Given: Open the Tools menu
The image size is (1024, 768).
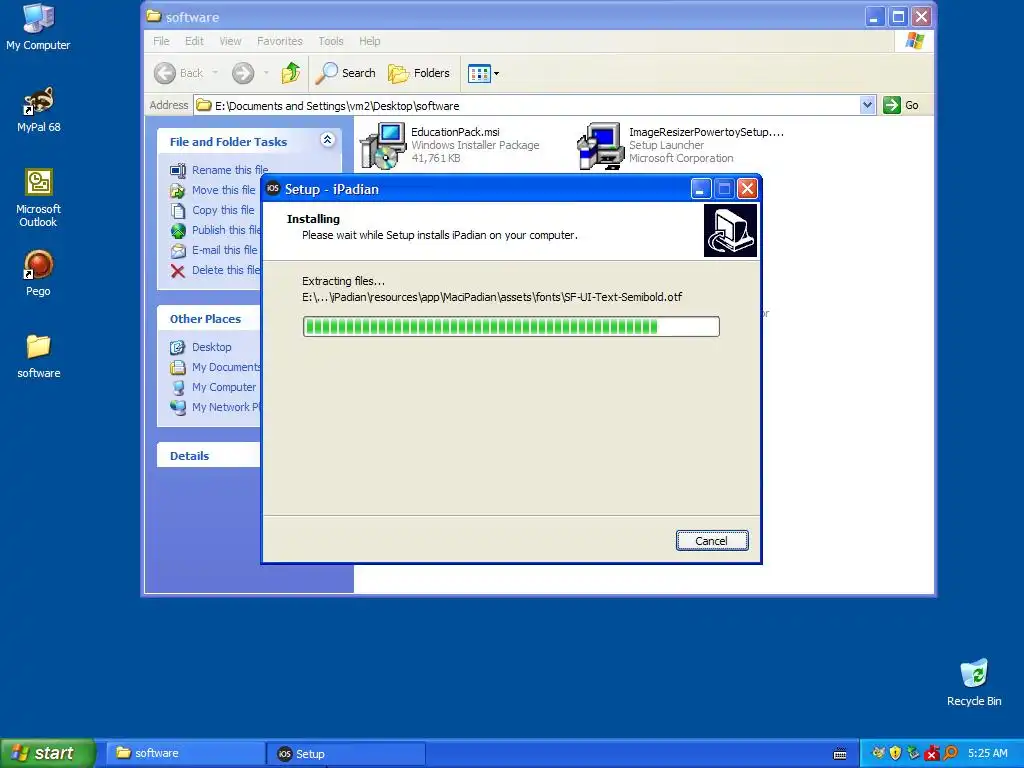Looking at the screenshot, I should tap(331, 41).
